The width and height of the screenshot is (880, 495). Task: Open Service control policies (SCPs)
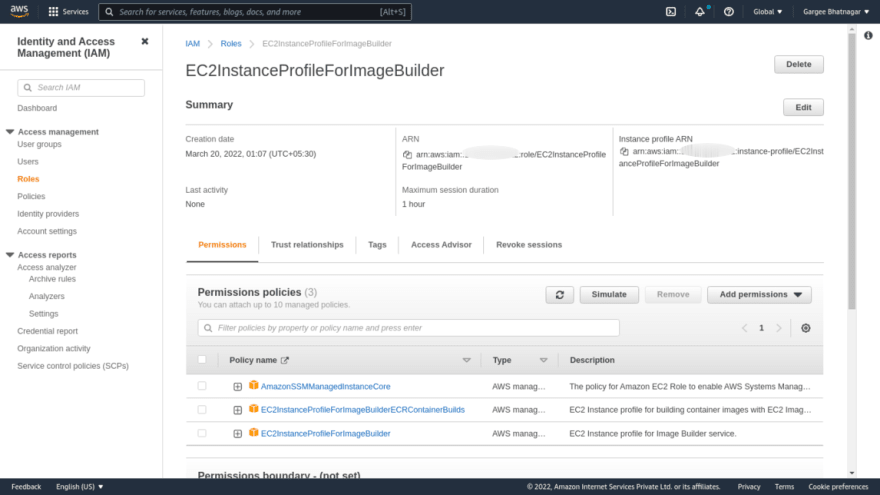click(73, 366)
